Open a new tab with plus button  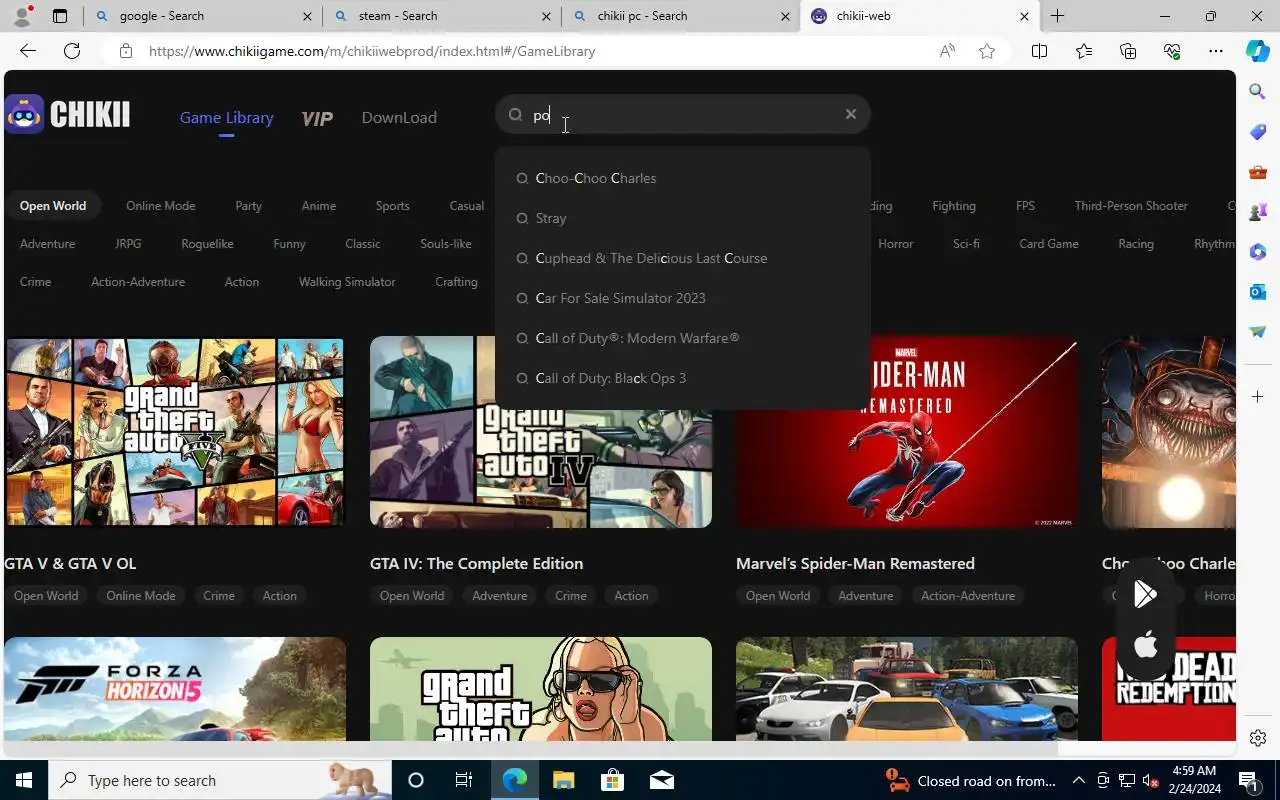tap(1057, 16)
